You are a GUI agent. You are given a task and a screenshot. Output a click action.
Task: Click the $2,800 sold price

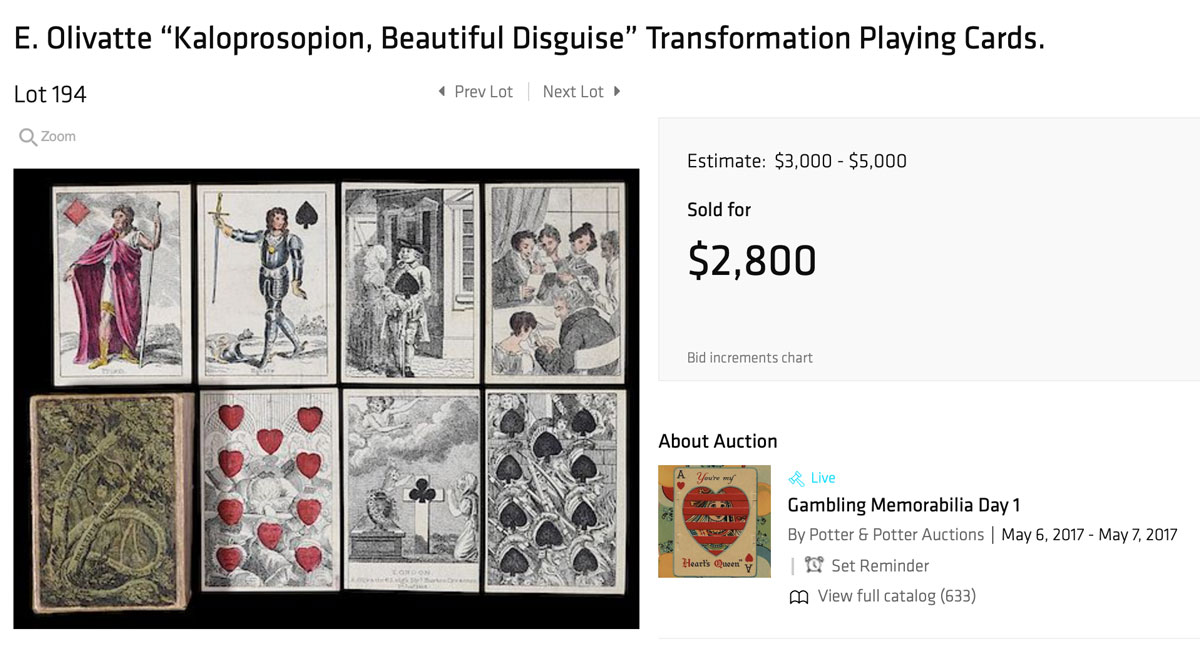[752, 260]
